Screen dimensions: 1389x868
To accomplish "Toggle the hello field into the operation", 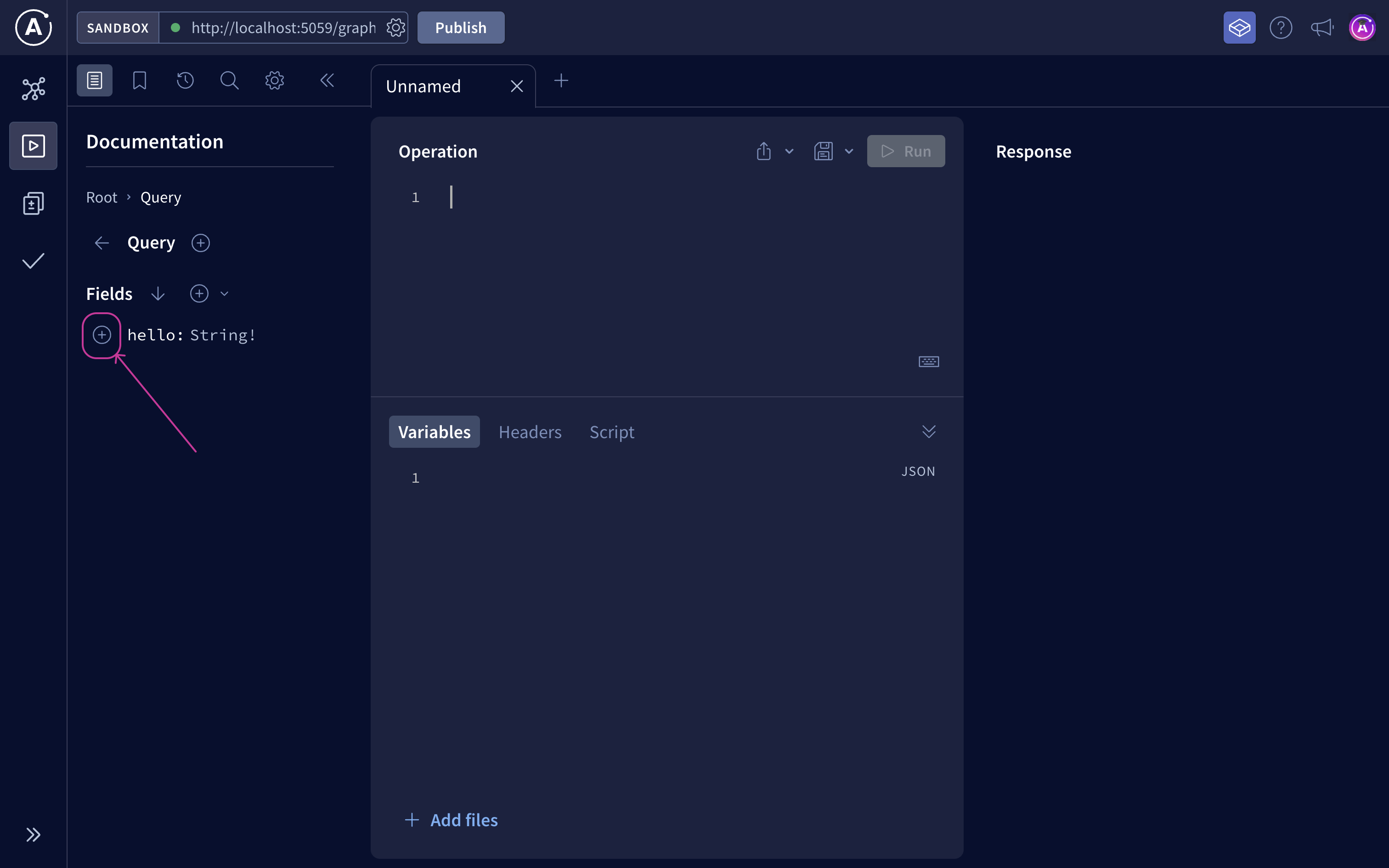I will pyautogui.click(x=102, y=335).
